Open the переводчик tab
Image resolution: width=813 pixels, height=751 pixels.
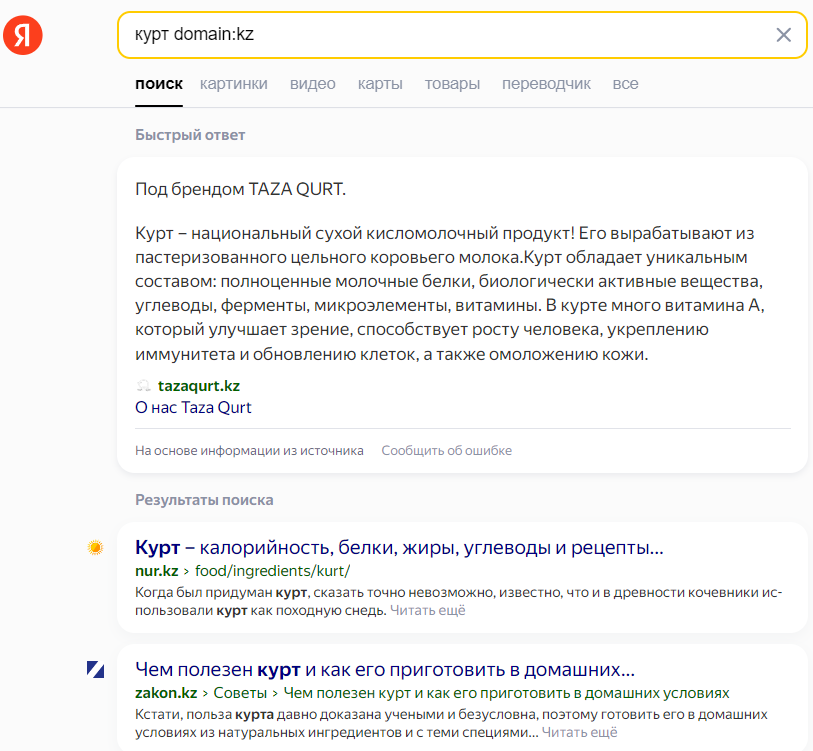click(546, 84)
